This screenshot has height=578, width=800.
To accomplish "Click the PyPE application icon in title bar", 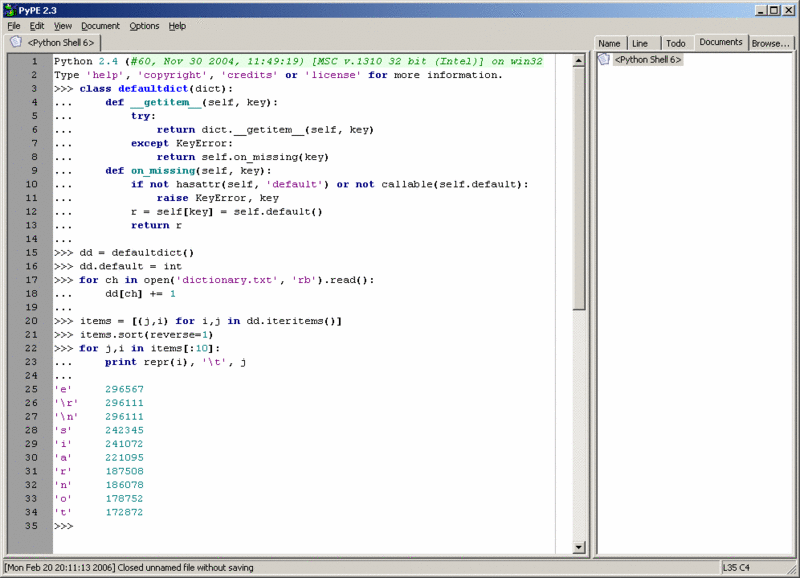I will tap(9, 10).
